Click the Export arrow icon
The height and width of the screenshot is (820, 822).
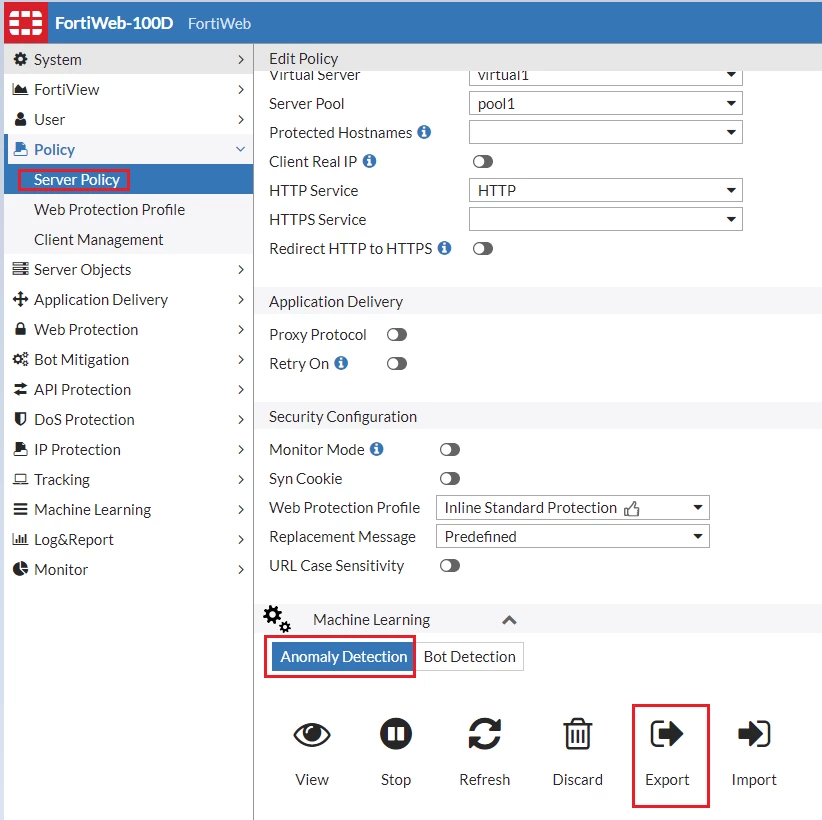click(x=667, y=733)
